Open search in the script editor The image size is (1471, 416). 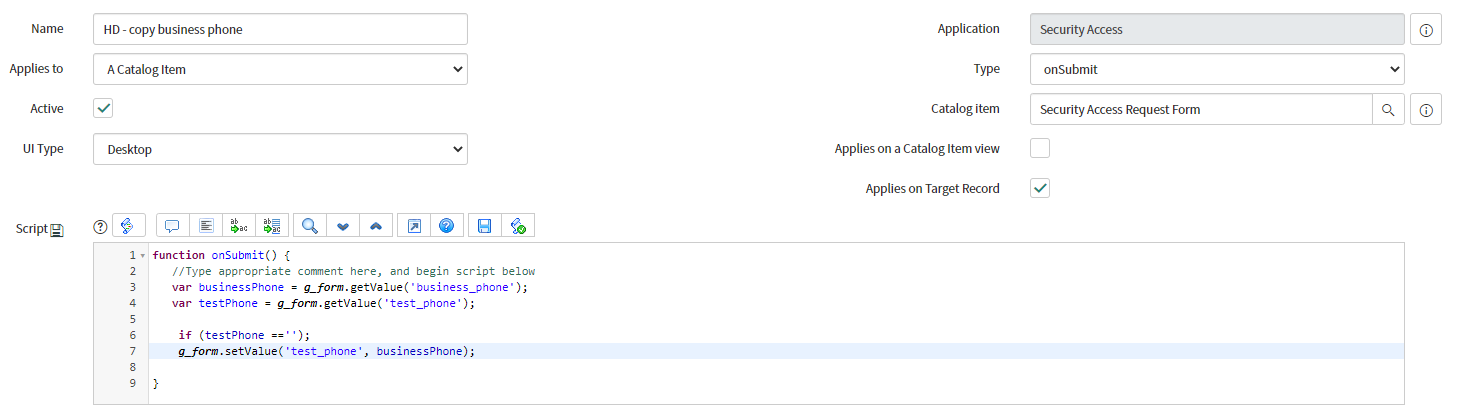(310, 226)
